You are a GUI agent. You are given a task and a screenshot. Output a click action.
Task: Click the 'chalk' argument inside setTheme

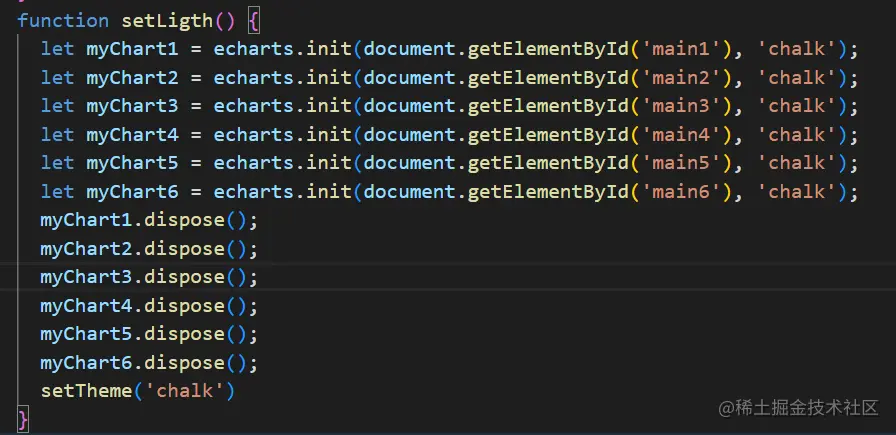pos(184,392)
